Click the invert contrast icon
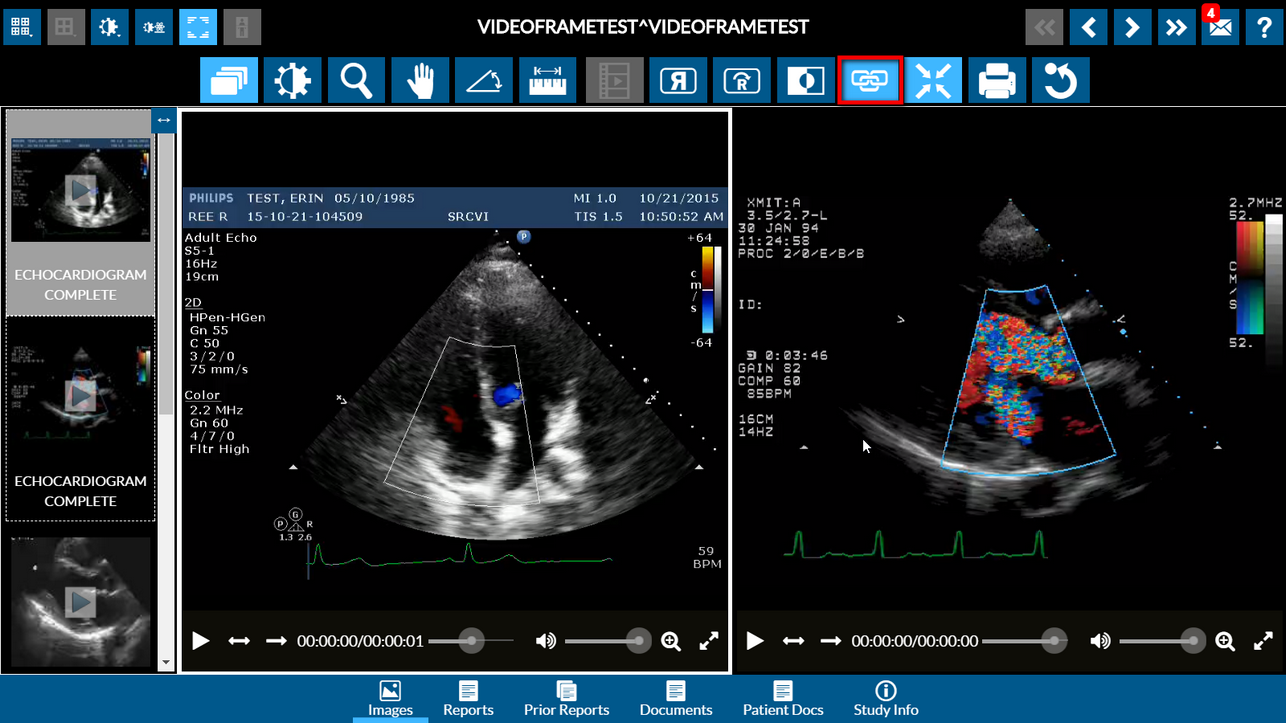 (x=805, y=80)
